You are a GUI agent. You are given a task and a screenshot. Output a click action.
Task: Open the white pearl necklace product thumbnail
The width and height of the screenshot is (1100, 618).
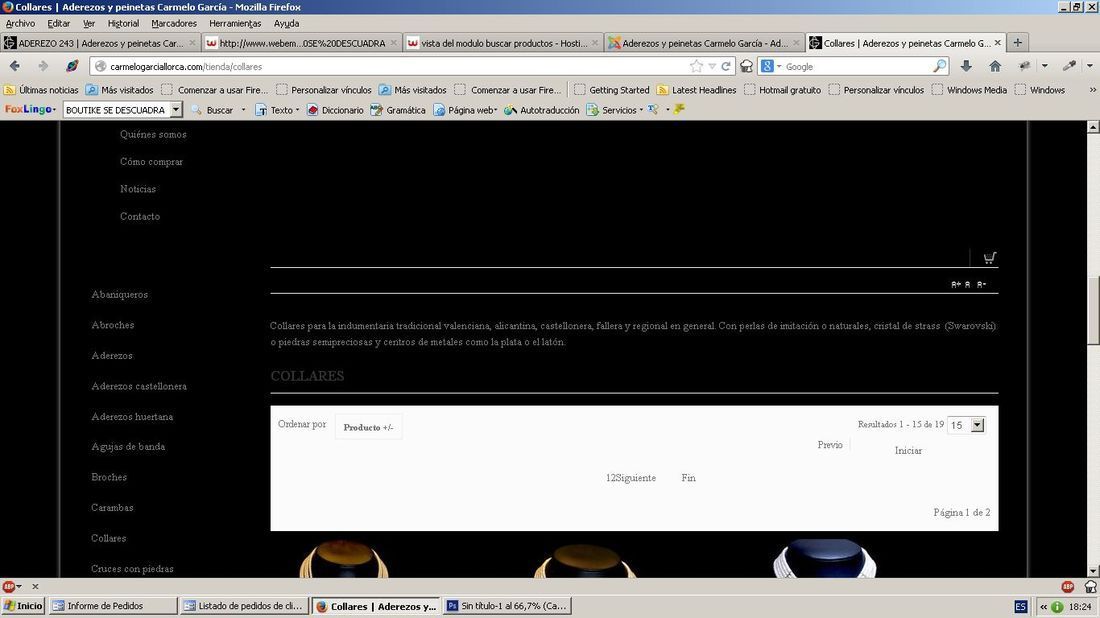824,558
